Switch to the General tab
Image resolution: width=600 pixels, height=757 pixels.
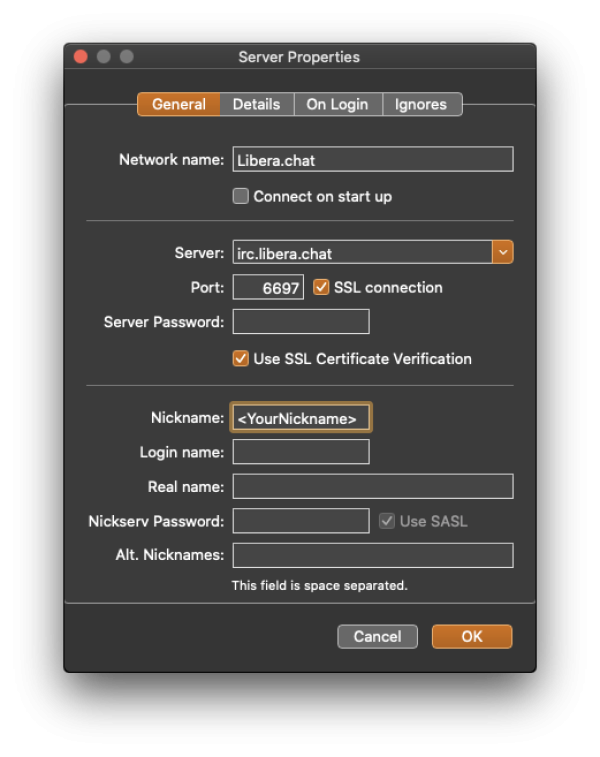click(x=179, y=104)
